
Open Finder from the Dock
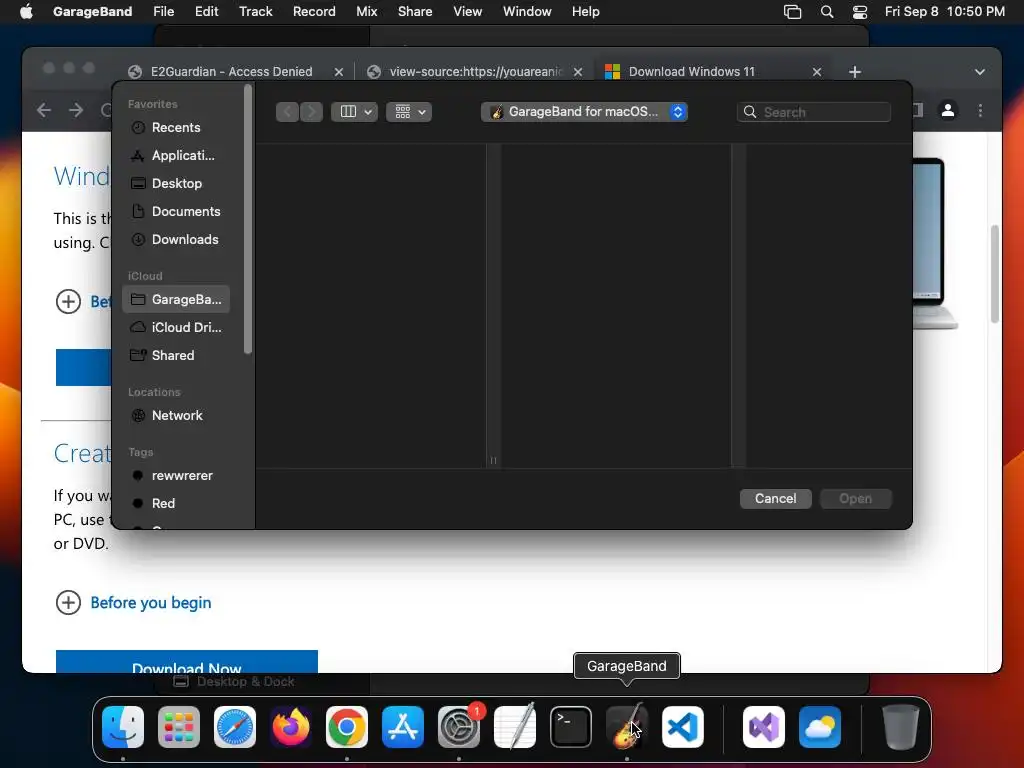[x=123, y=726]
